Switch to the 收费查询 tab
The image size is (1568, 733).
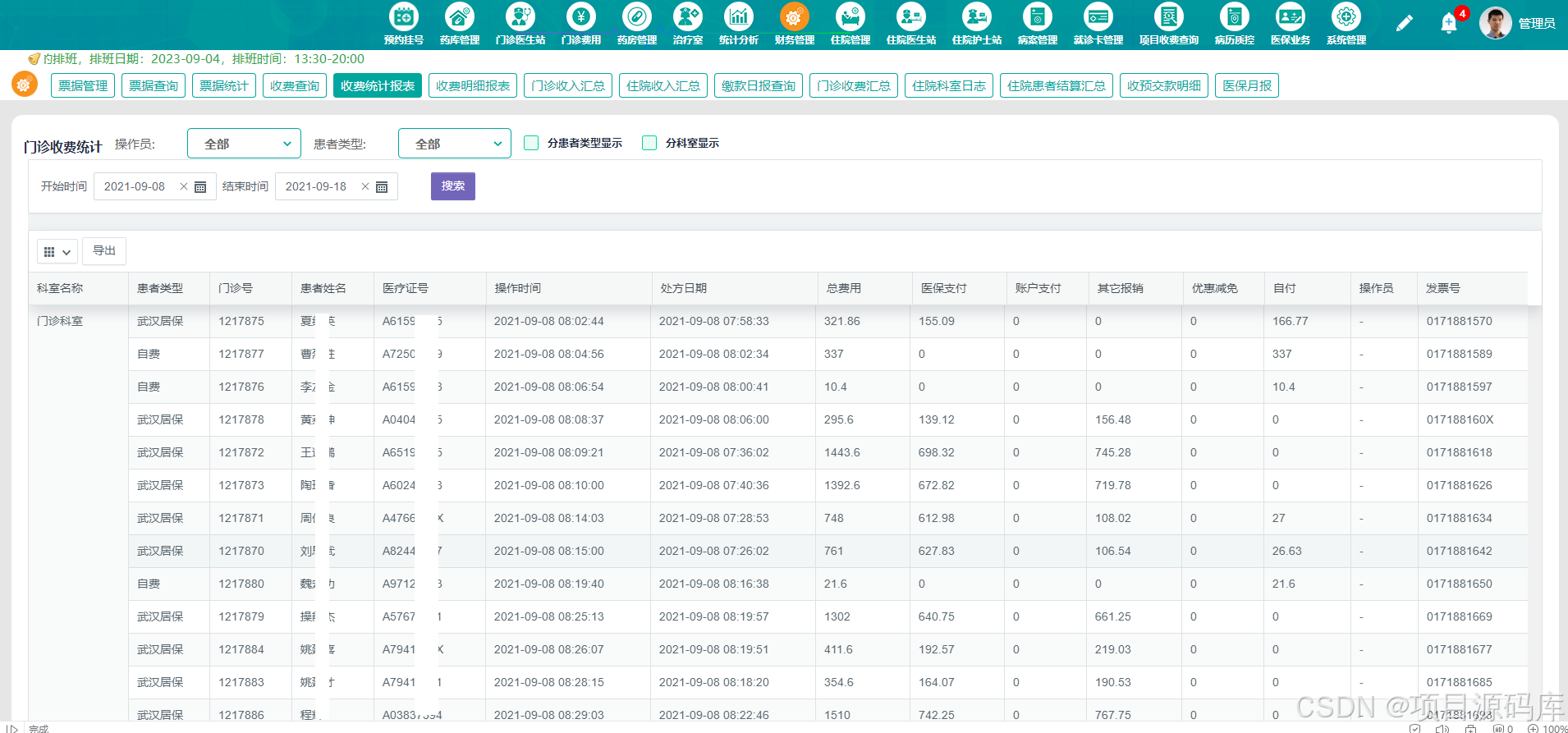click(x=295, y=85)
